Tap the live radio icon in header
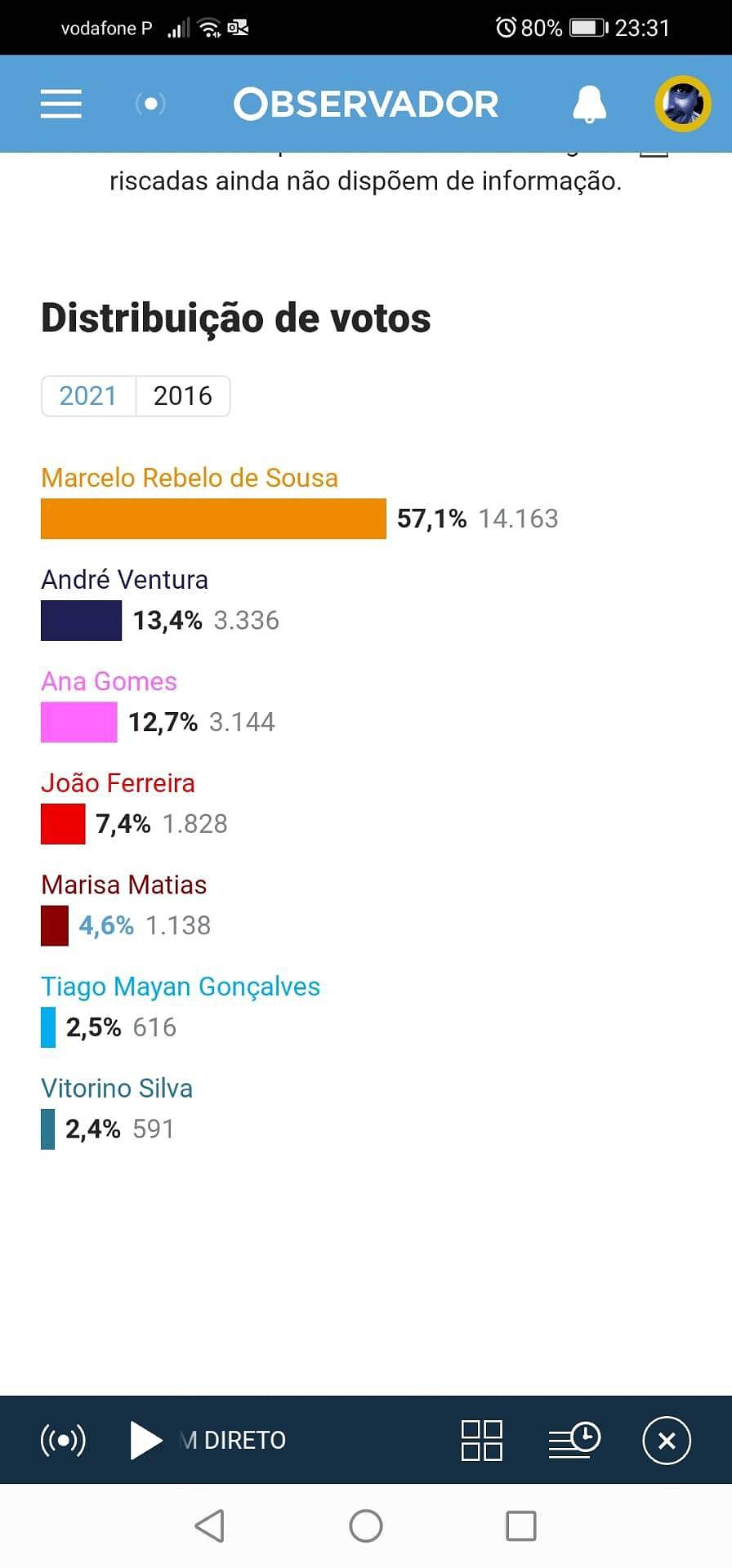This screenshot has height=1568, width=732. click(150, 104)
